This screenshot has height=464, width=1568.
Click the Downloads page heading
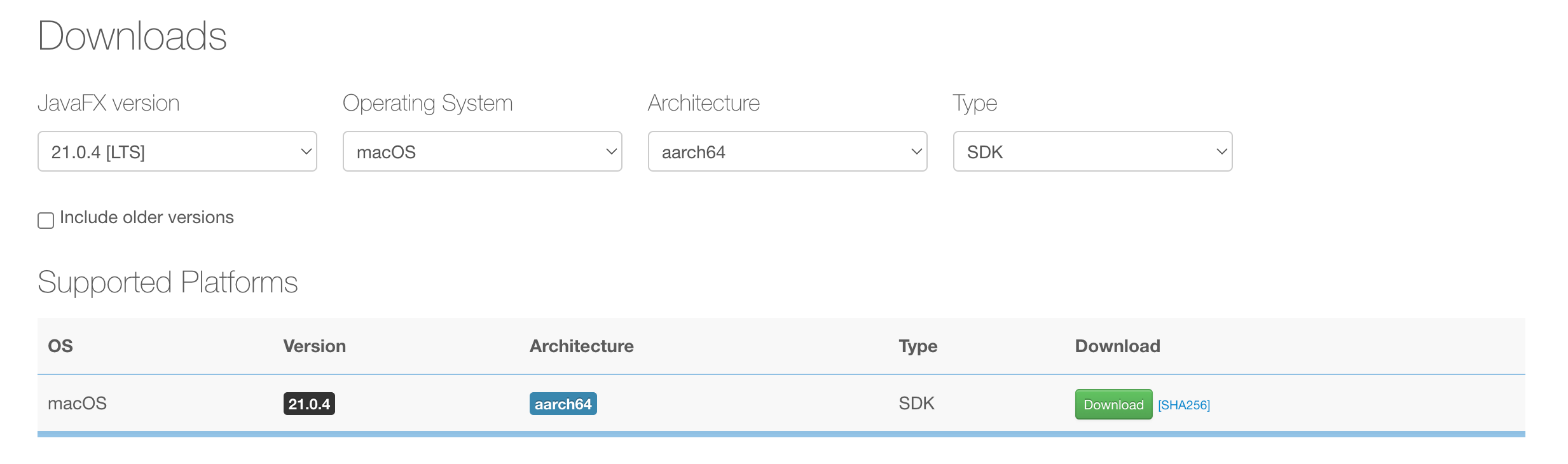pos(132,36)
